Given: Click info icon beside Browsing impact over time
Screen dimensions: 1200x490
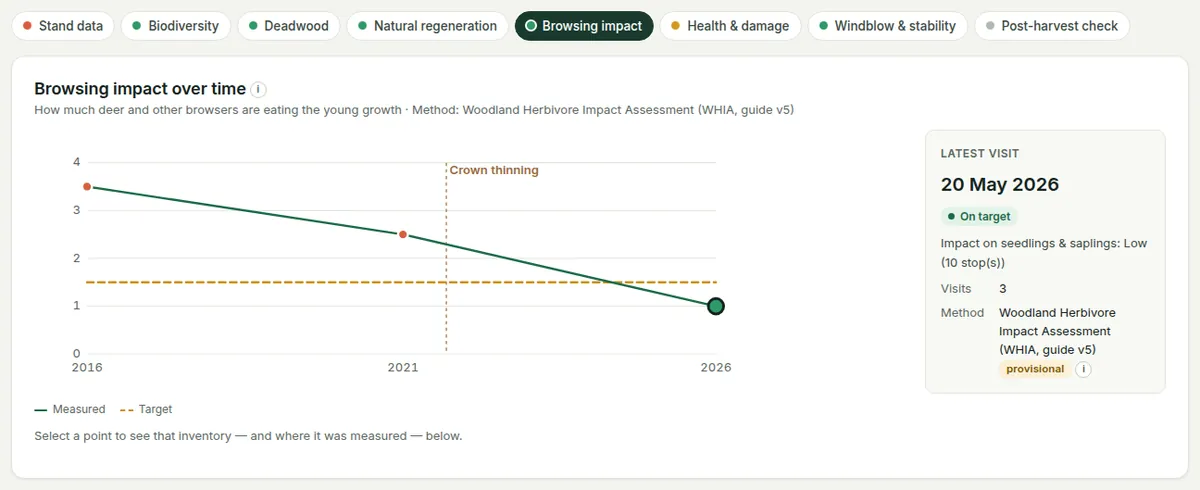Looking at the screenshot, I should 259,89.
